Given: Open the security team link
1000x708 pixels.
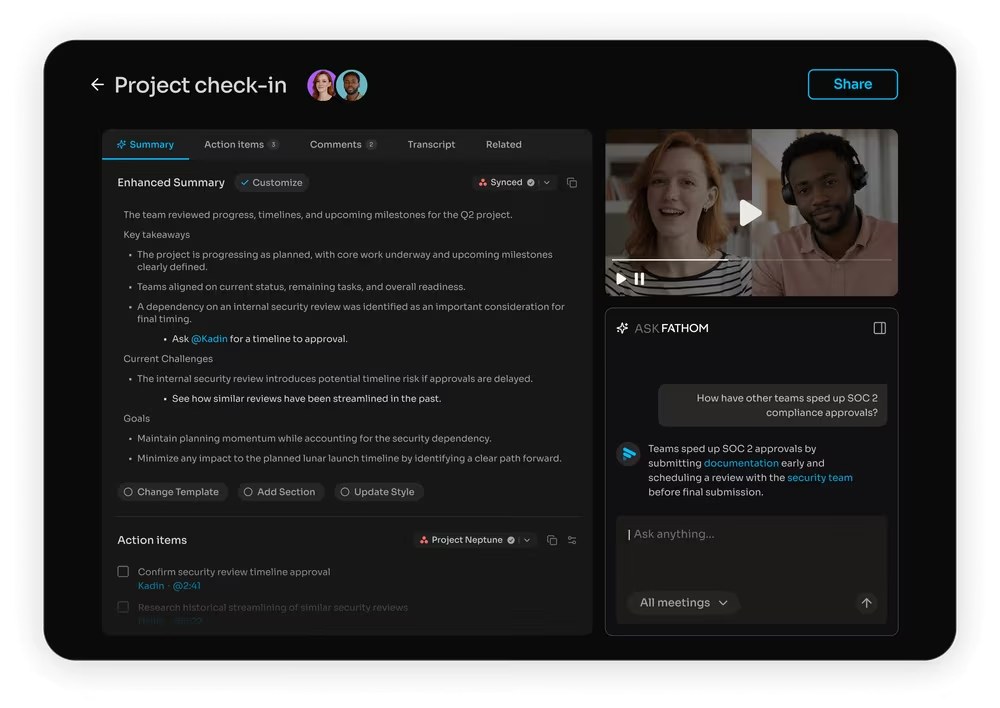Looking at the screenshot, I should point(820,478).
